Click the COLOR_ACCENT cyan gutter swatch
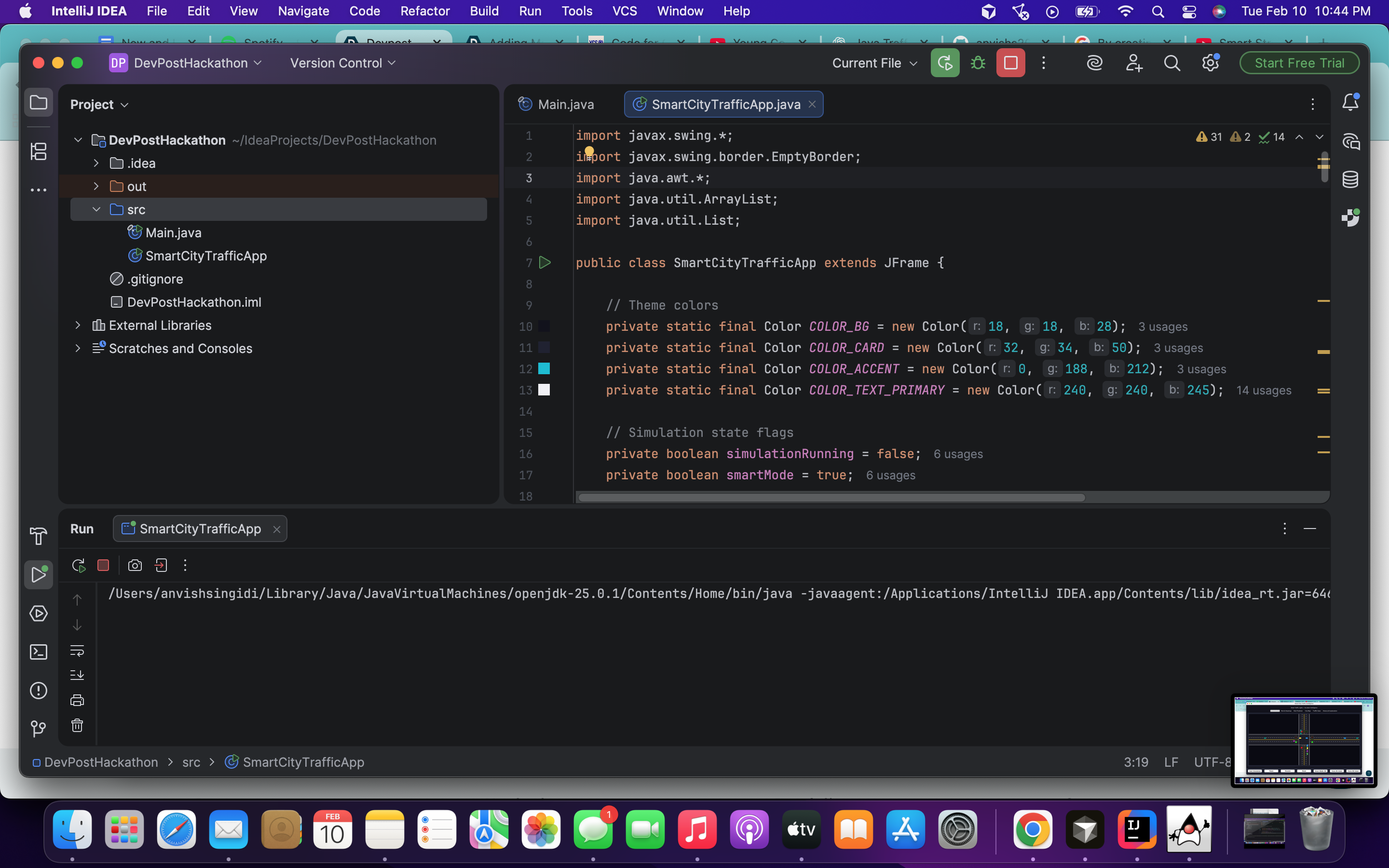 tap(544, 368)
